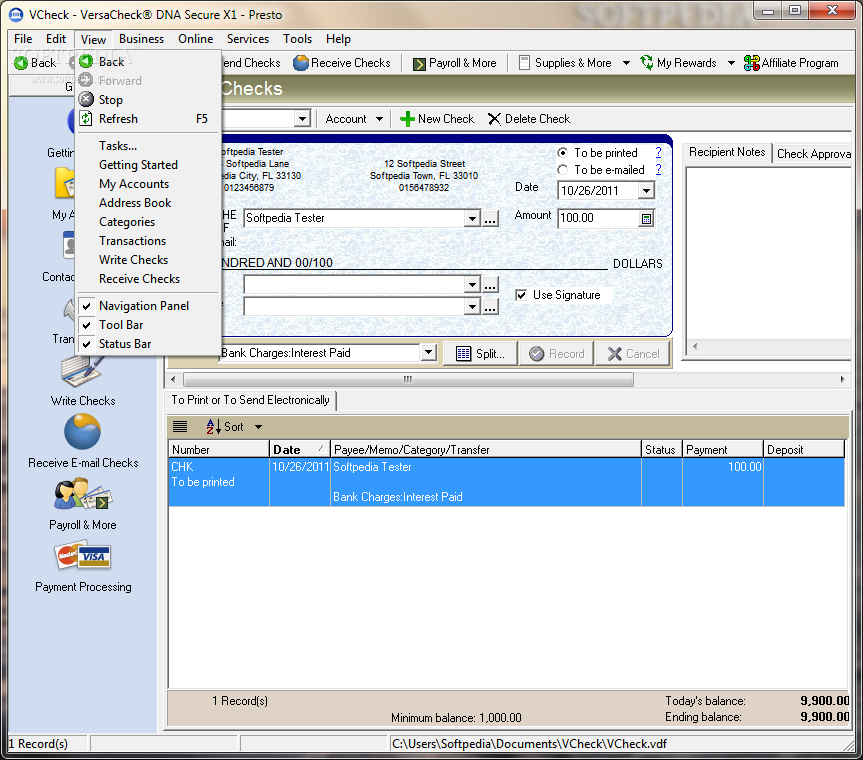863x760 pixels.
Task: Click the A-Z Sort icon
Action: [214, 427]
